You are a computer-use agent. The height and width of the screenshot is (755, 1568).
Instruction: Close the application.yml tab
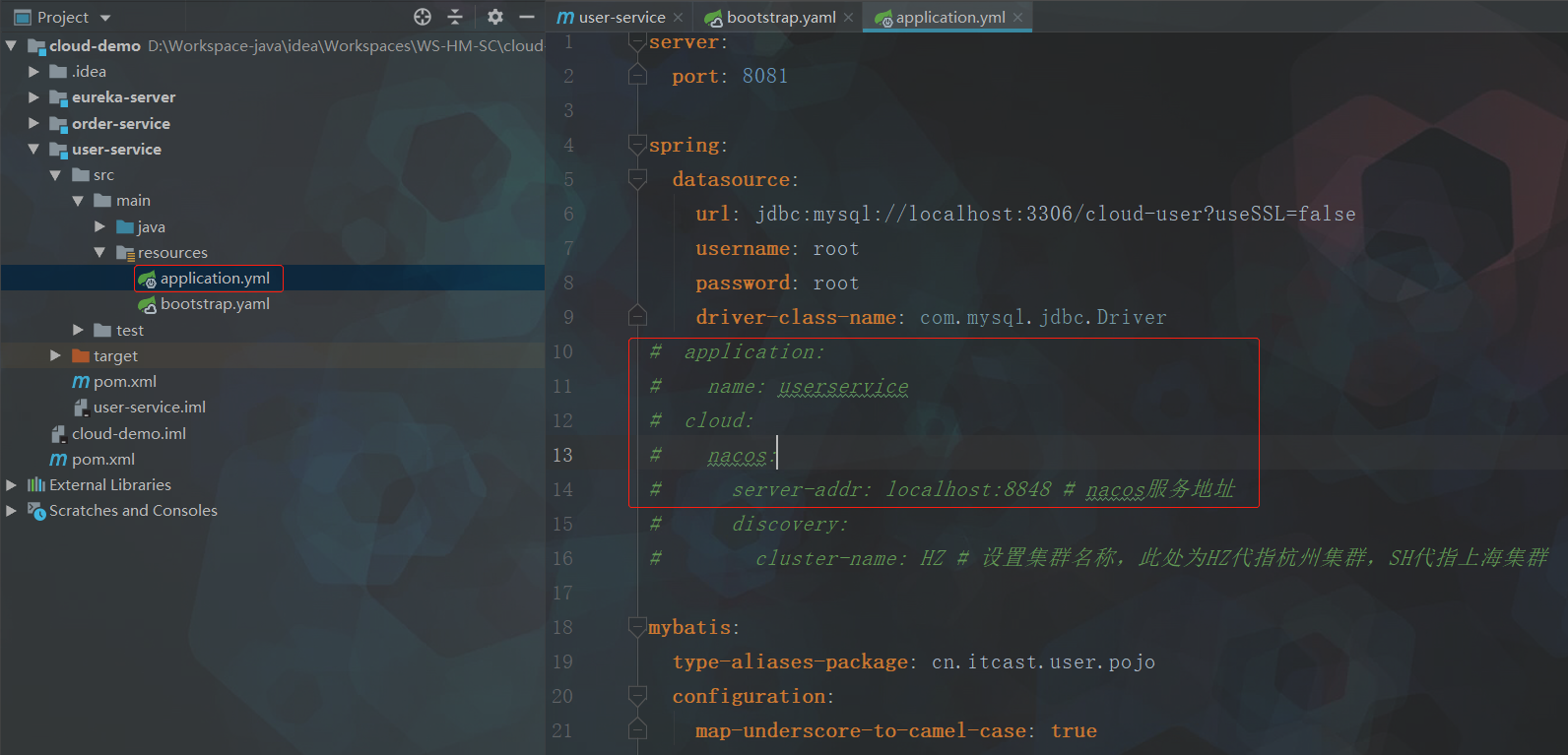coord(1017,18)
